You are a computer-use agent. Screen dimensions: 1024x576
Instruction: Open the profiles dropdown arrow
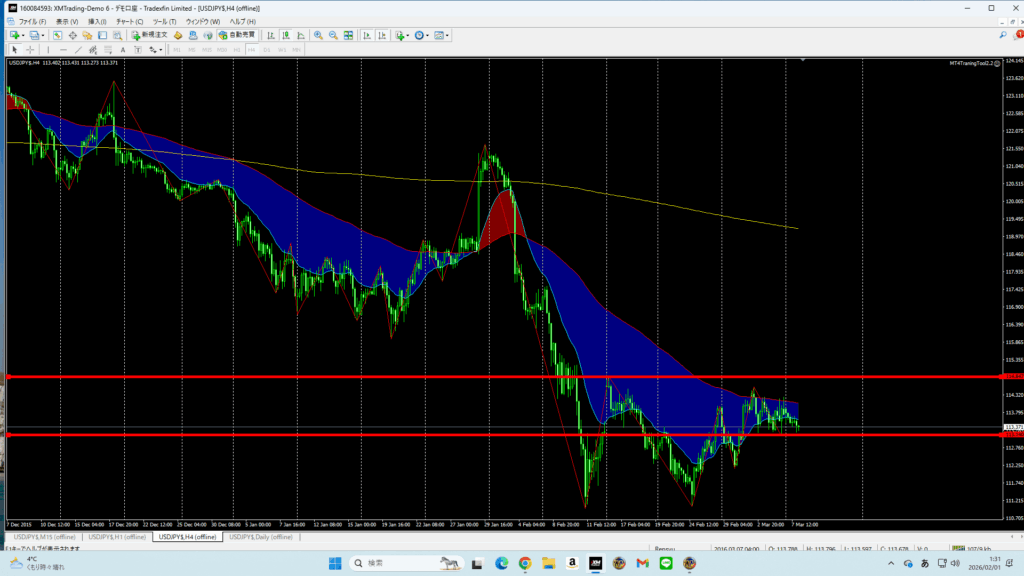[x=43, y=35]
